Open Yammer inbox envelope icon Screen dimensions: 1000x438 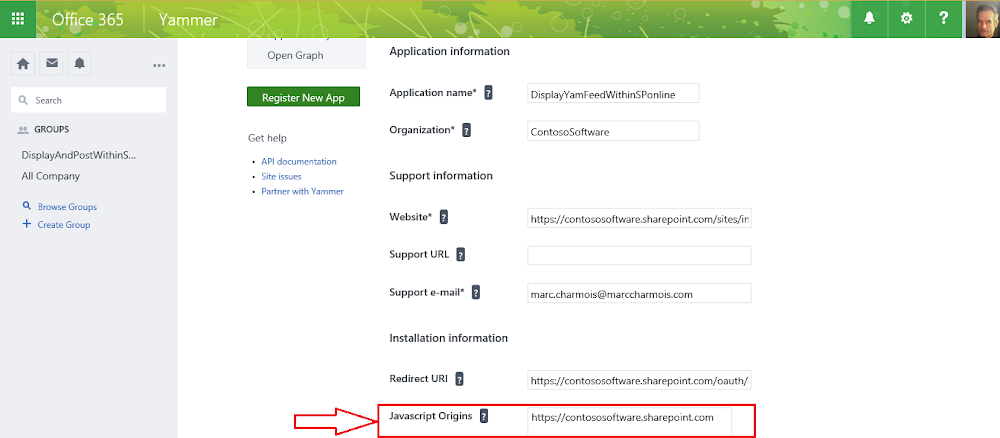click(x=52, y=63)
